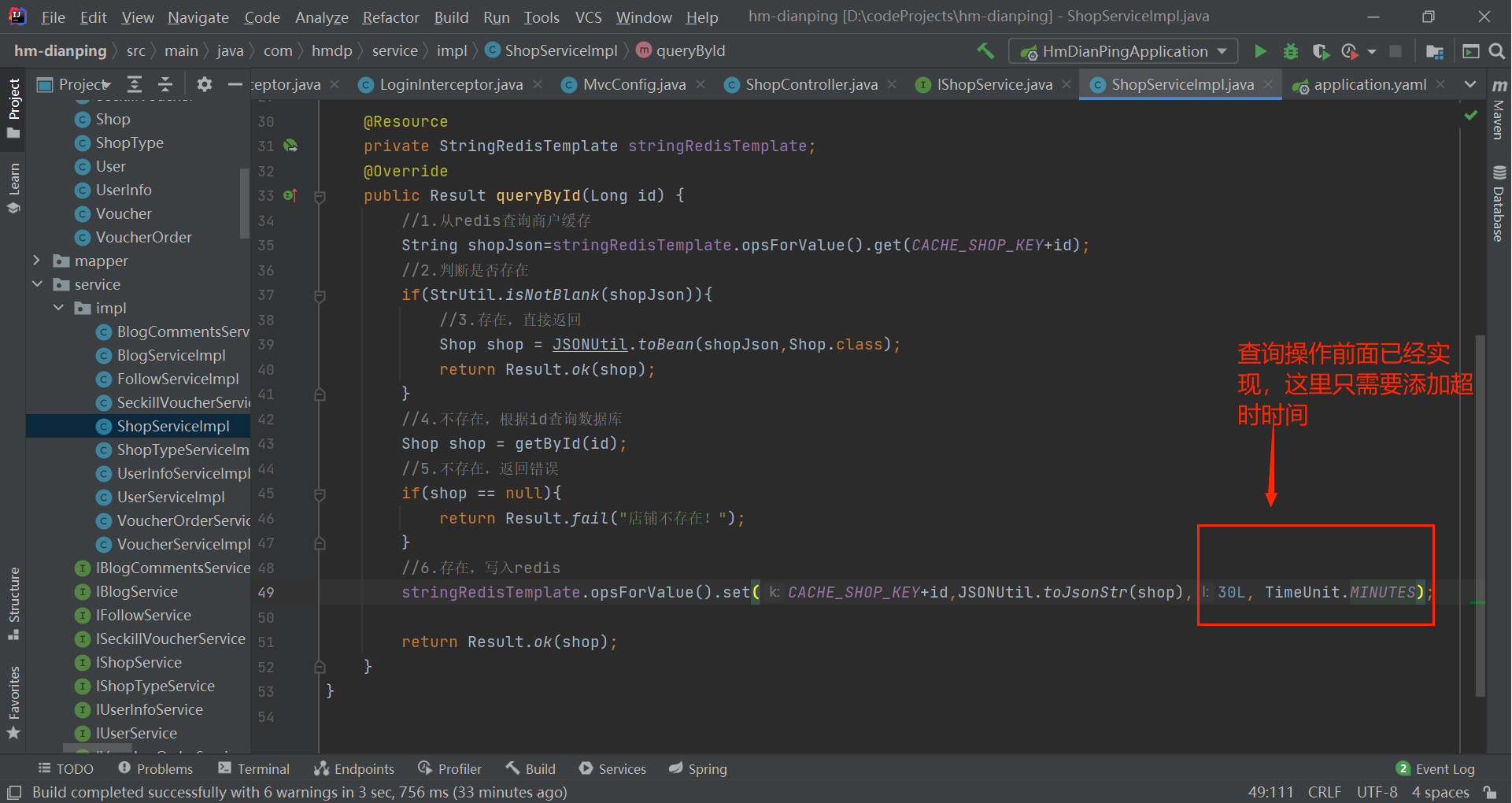The image size is (1512, 803).
Task: Click the tool window quick-access icon in status bar
Action: (x=14, y=792)
